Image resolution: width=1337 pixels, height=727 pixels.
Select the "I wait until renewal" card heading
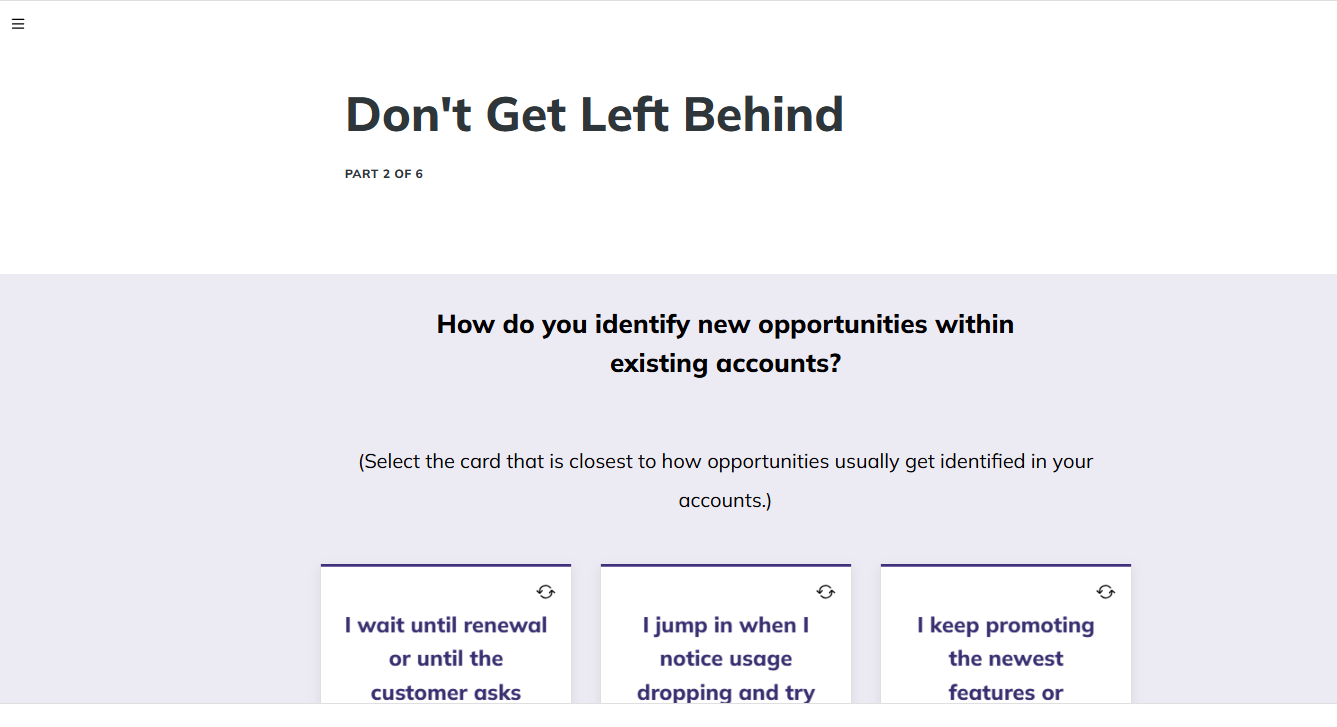pos(446,625)
